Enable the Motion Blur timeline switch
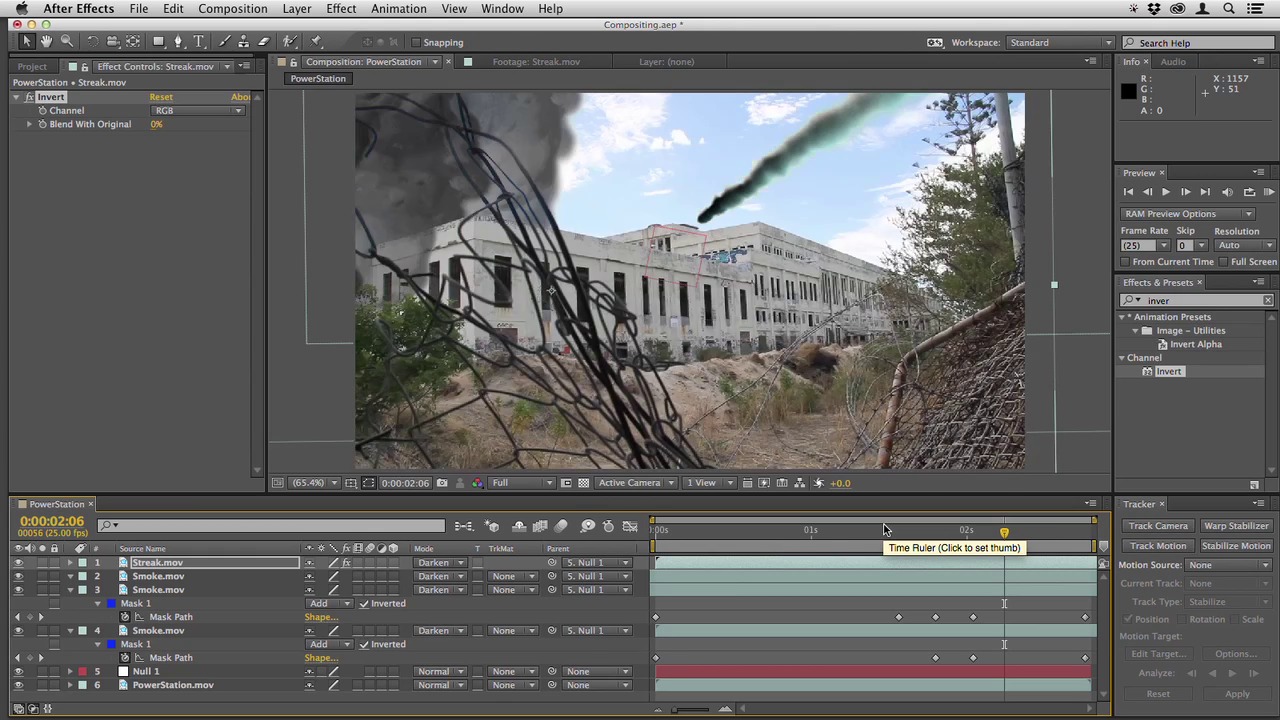Image resolution: width=1280 pixels, height=720 pixels. 561,526
